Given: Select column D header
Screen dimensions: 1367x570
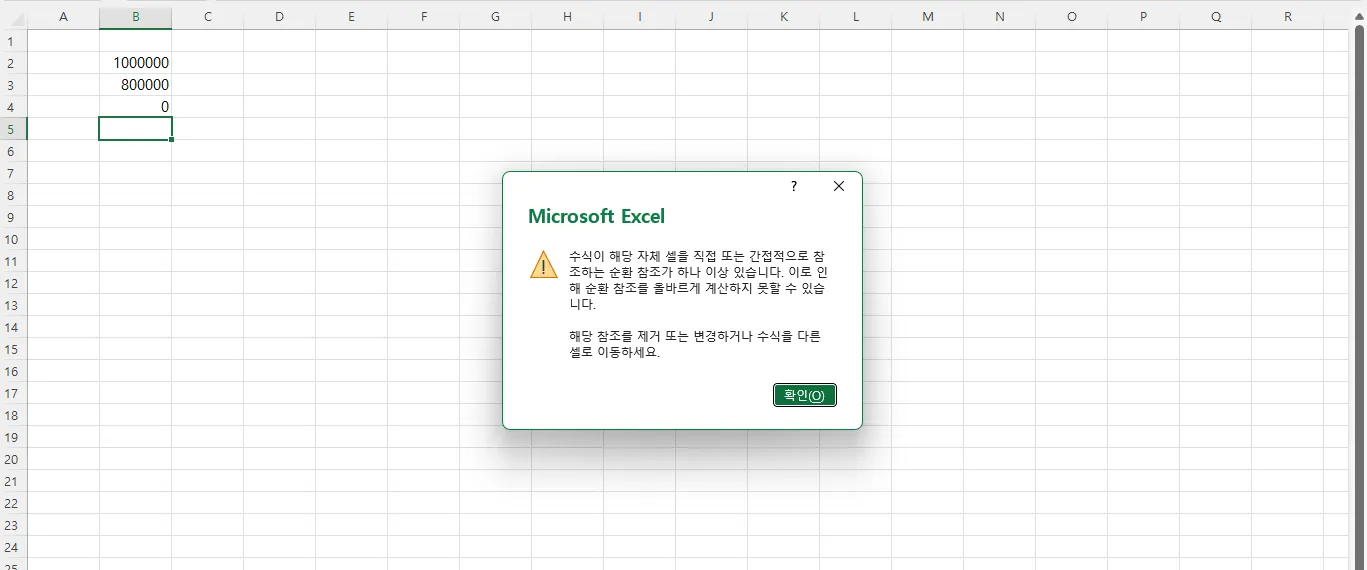Looking at the screenshot, I should pyautogui.click(x=279, y=17).
